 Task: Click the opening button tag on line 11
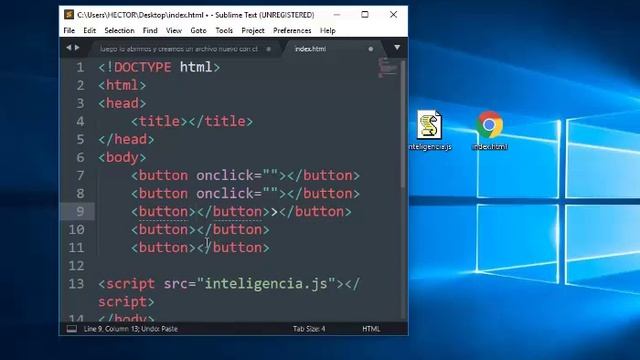click(x=163, y=247)
